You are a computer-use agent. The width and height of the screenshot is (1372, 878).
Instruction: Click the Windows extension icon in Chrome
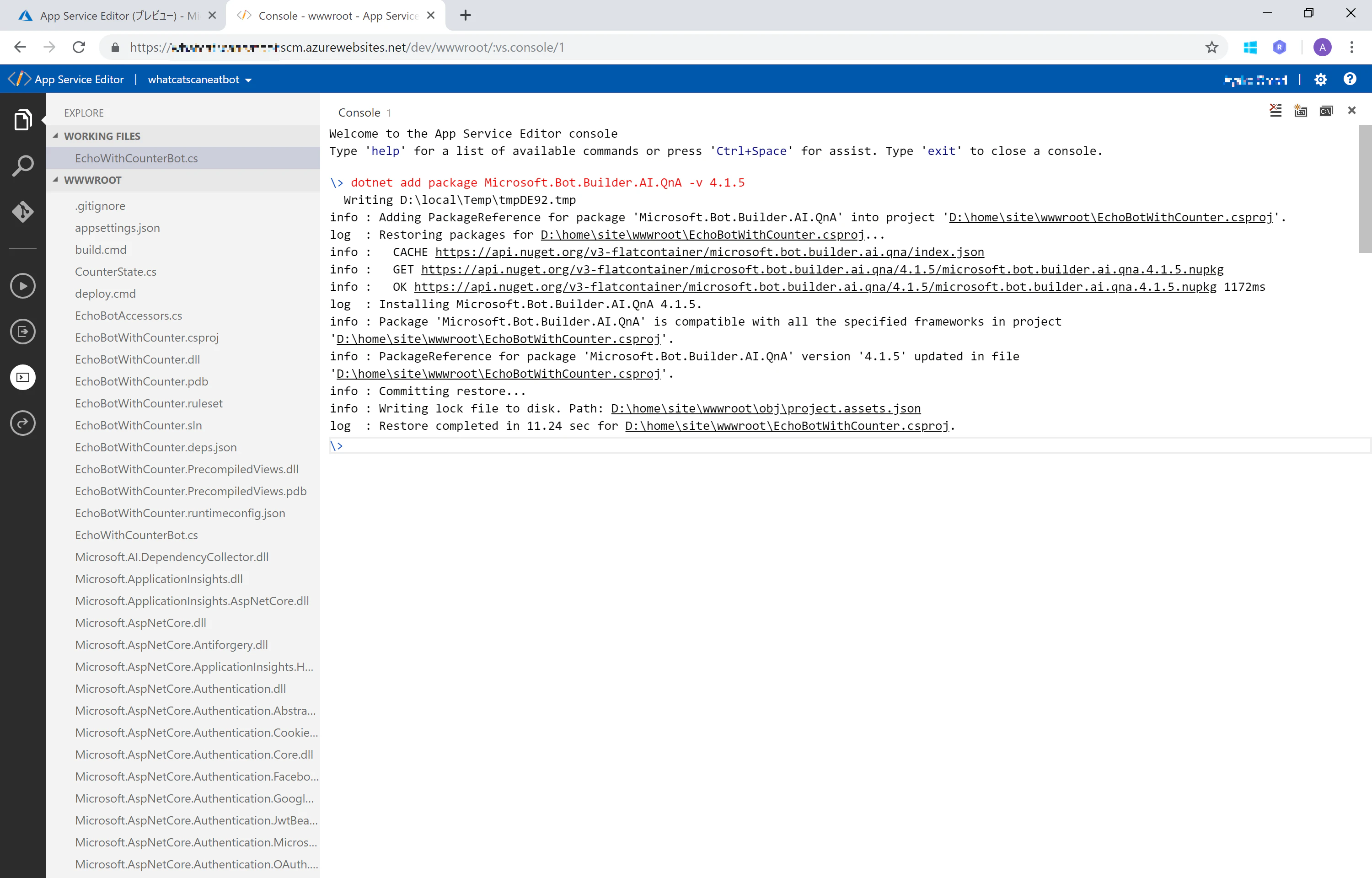point(1250,47)
